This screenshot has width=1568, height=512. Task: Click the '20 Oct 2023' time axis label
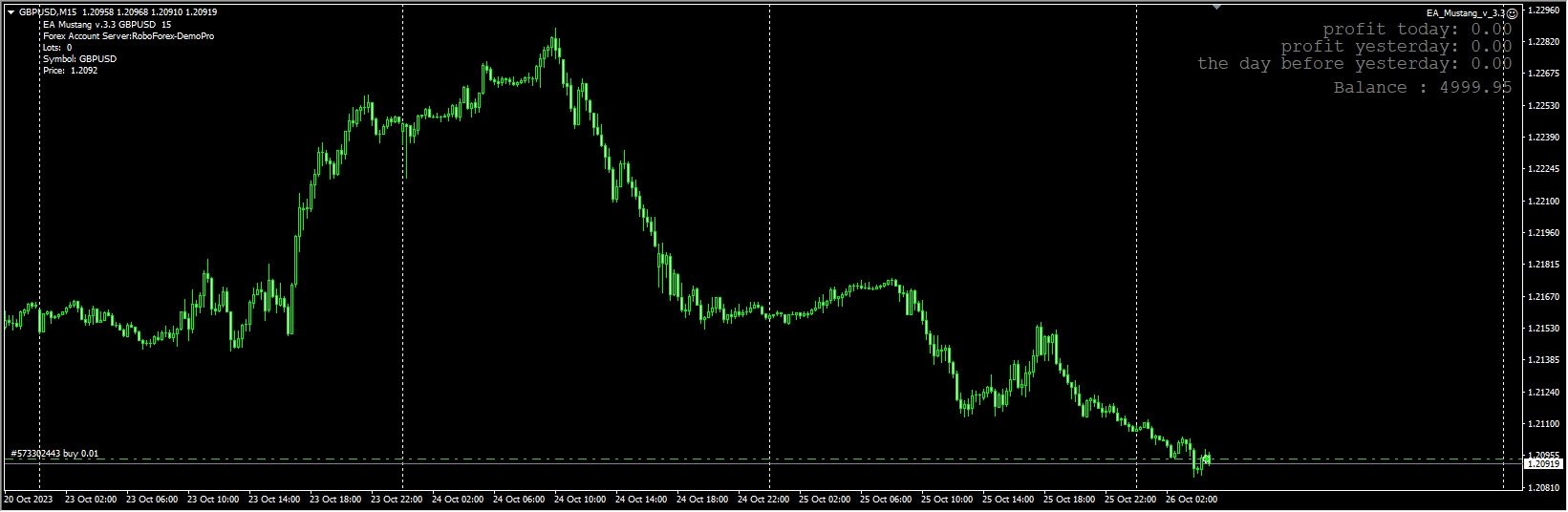coord(28,499)
